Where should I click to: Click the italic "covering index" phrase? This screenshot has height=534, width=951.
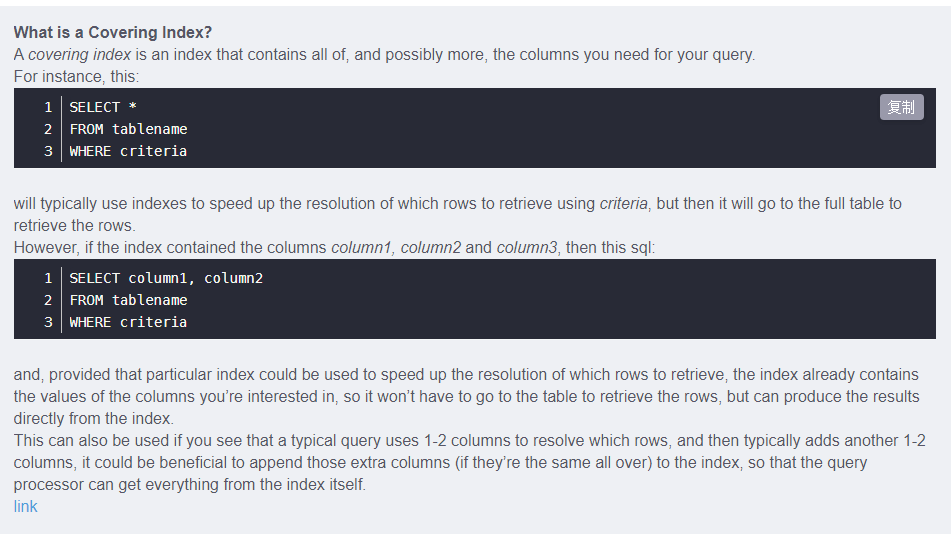[x=79, y=55]
